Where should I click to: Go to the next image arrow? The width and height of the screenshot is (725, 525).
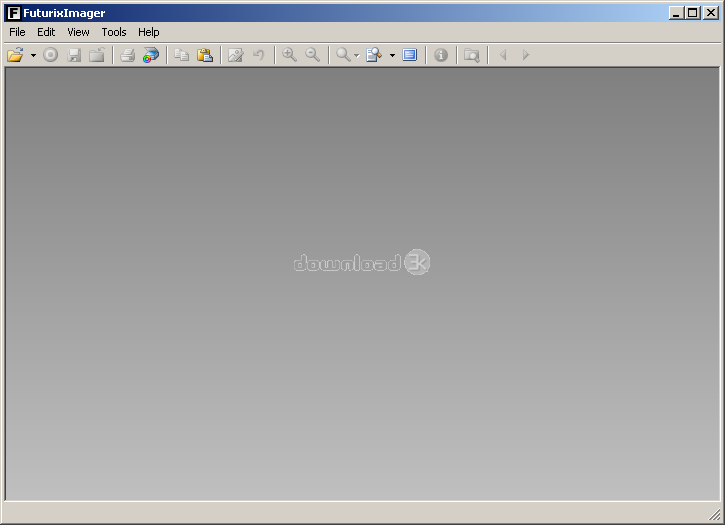526,55
